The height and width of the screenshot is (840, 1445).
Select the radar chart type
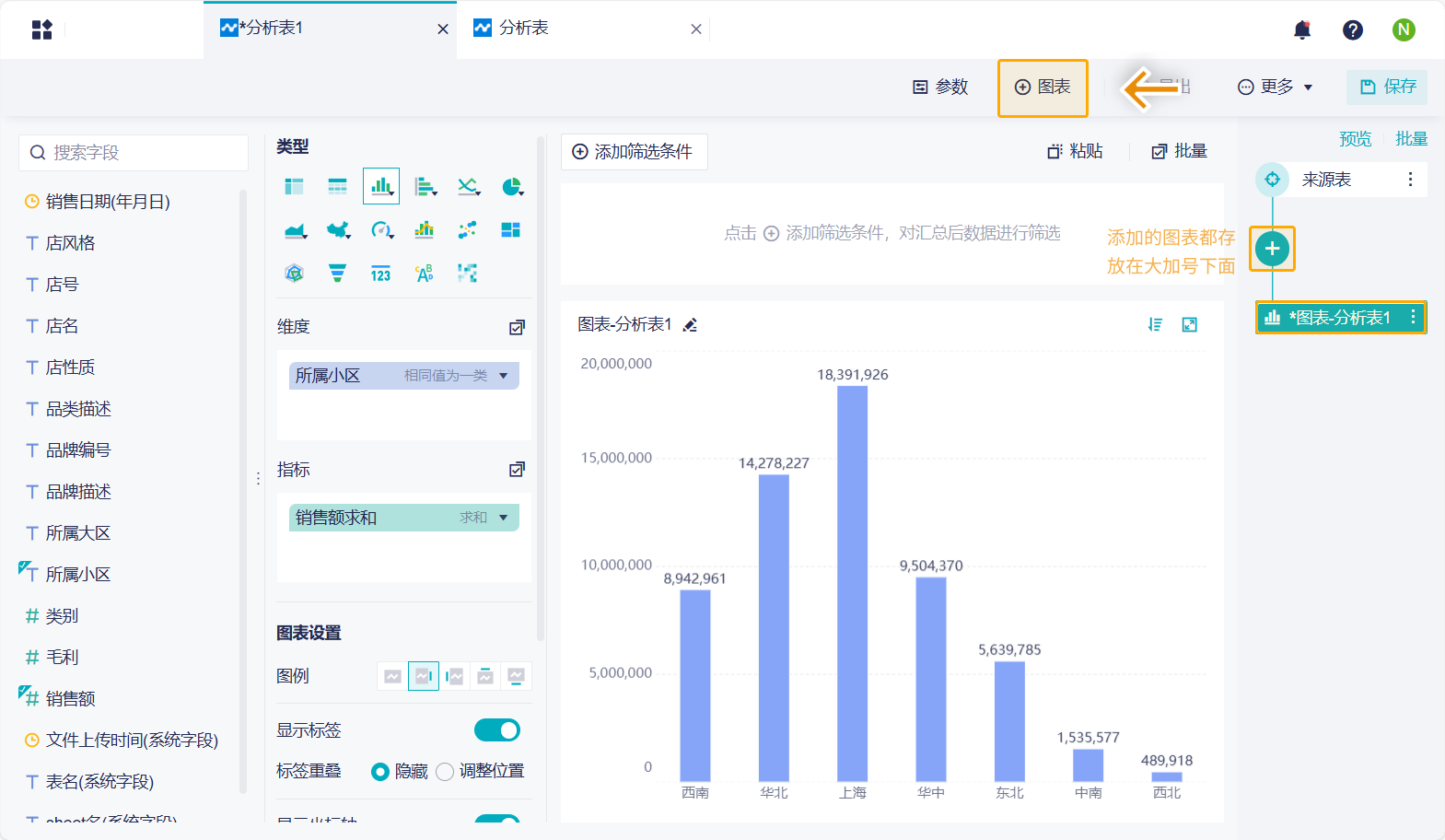295,274
